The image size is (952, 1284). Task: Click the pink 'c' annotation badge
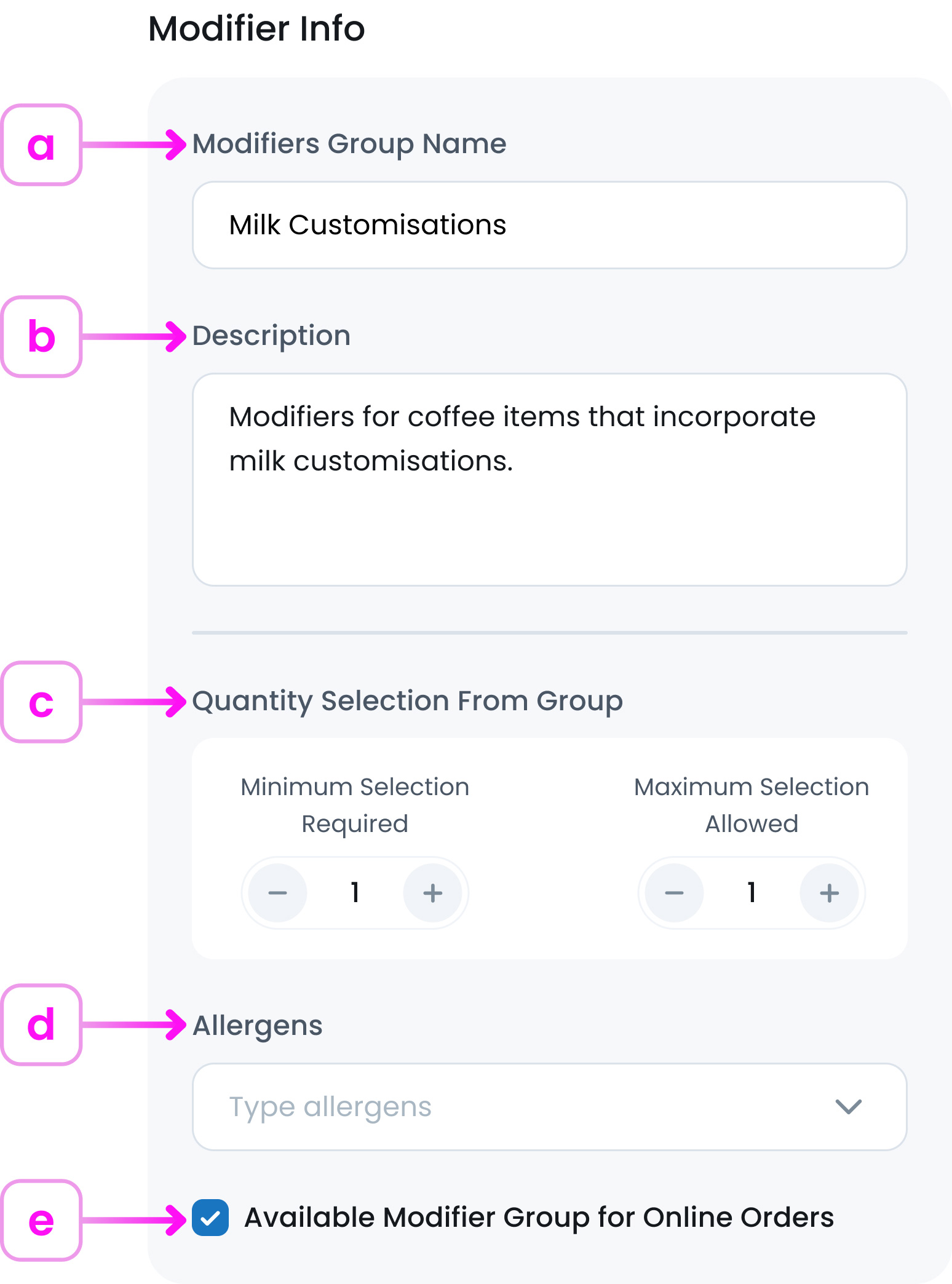(41, 702)
